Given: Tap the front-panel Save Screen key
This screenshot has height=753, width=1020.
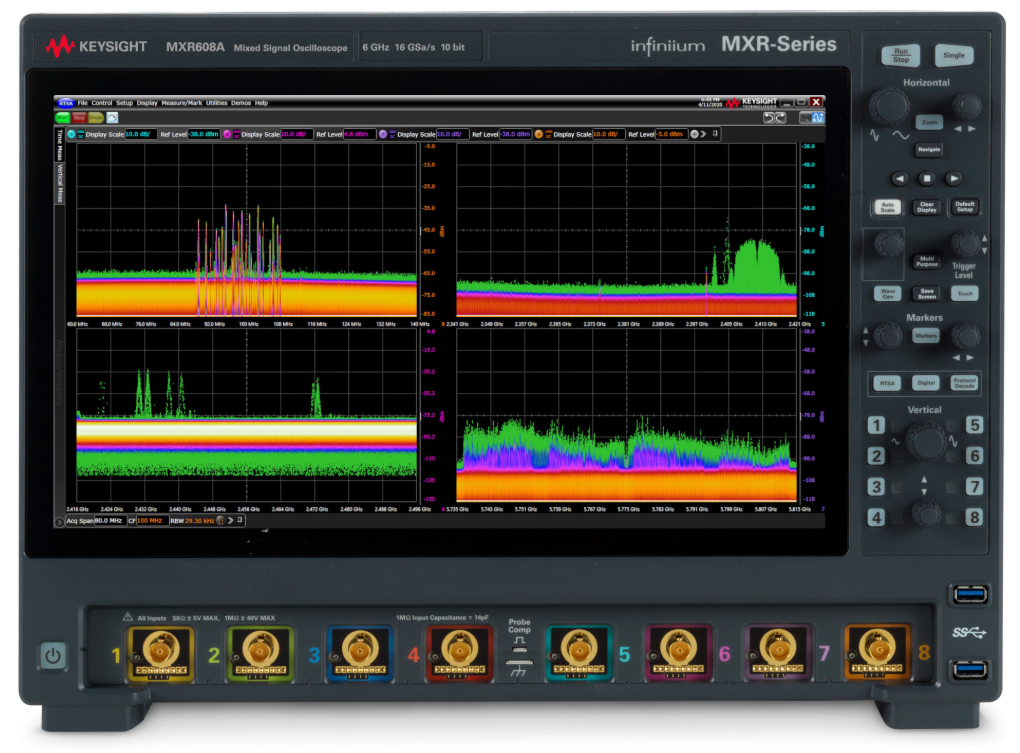Looking at the screenshot, I should coord(927,294).
